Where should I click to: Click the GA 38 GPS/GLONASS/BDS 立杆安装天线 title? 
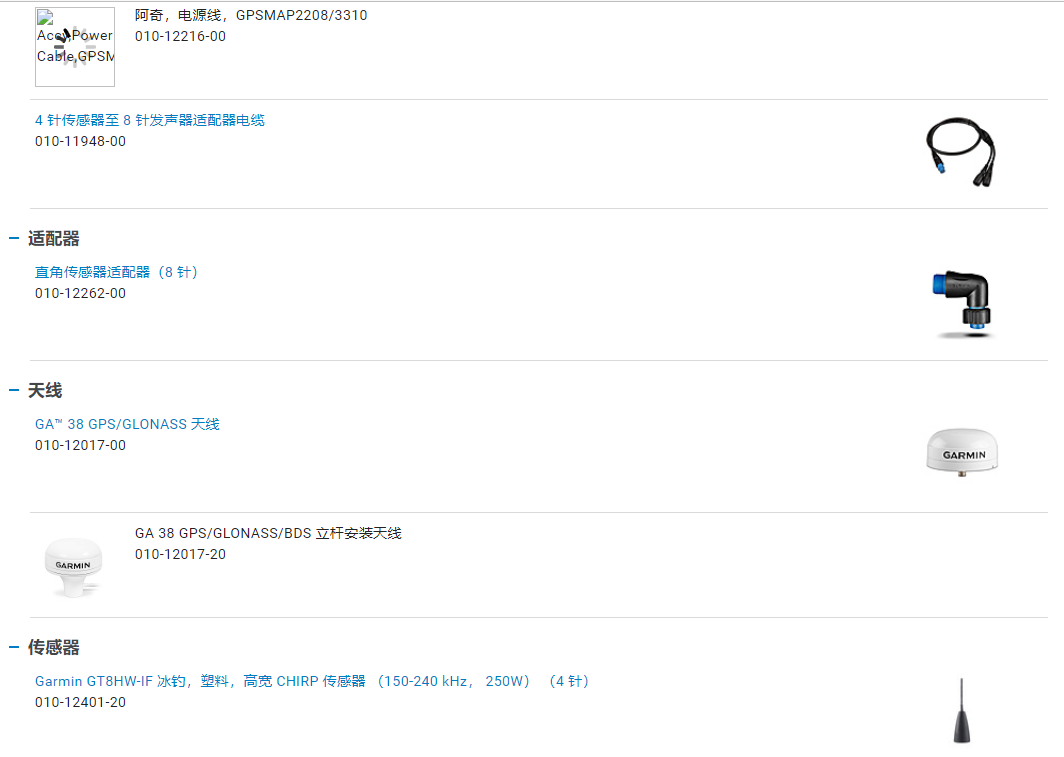pos(268,534)
